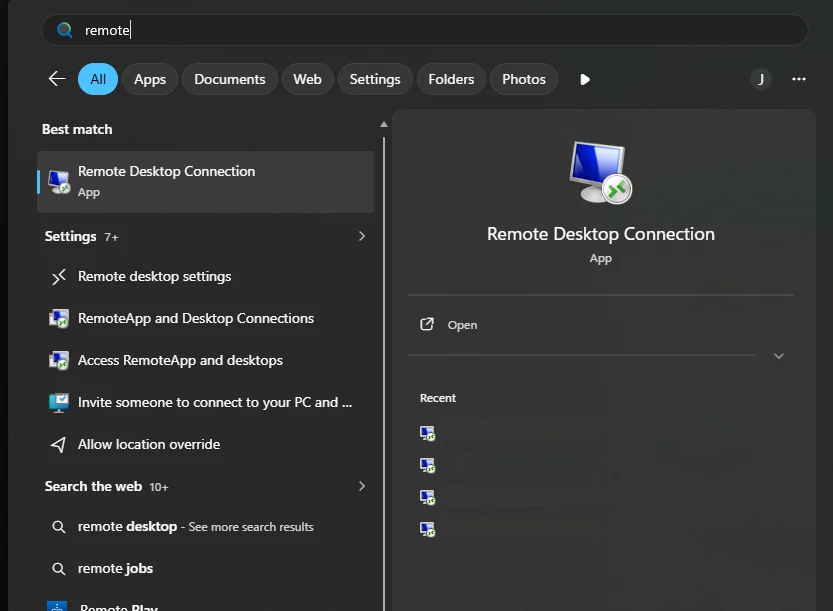Click magnifier icon beside remote desktop suggestion
The image size is (833, 611).
pos(58,527)
